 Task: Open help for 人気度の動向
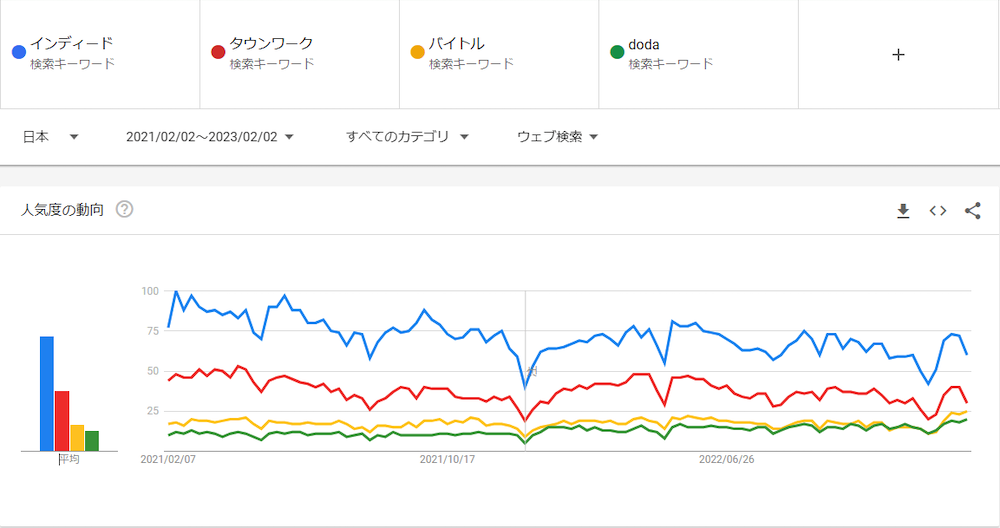pos(125,210)
